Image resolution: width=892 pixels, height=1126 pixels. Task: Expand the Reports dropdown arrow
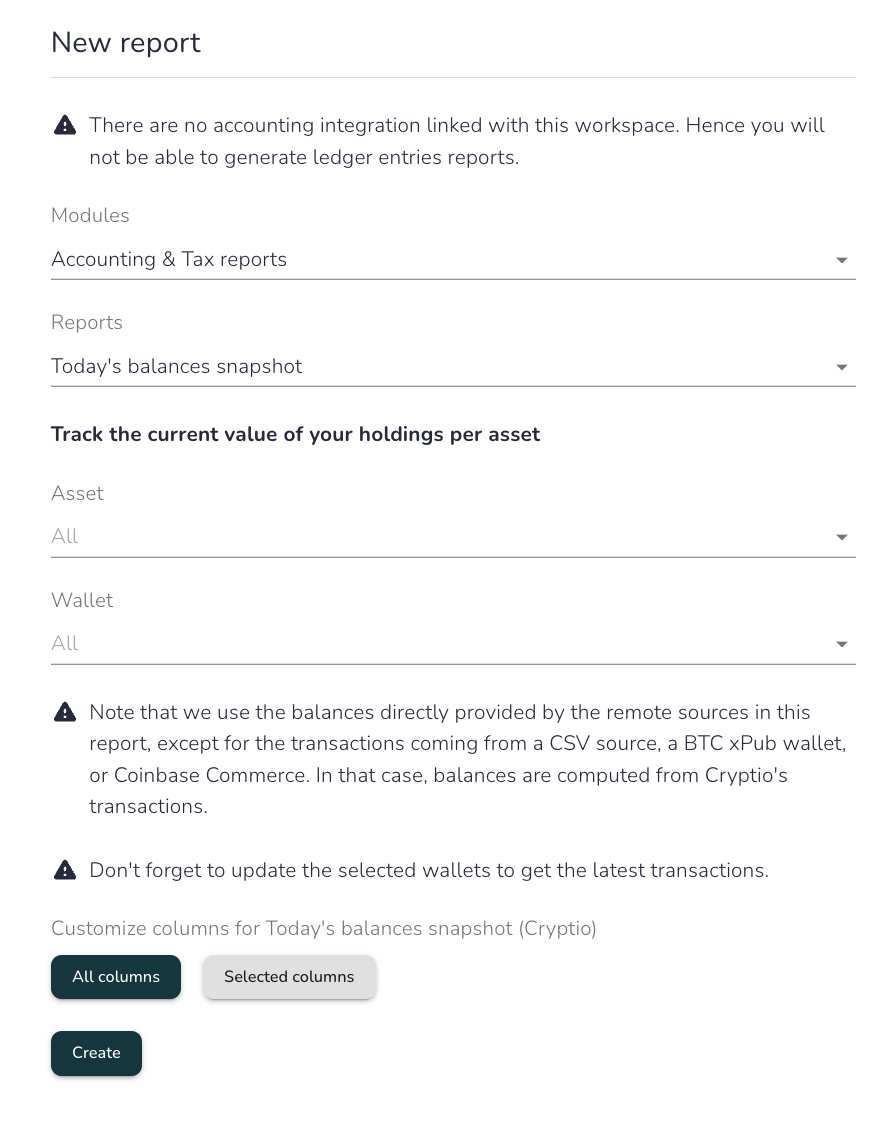(x=842, y=367)
